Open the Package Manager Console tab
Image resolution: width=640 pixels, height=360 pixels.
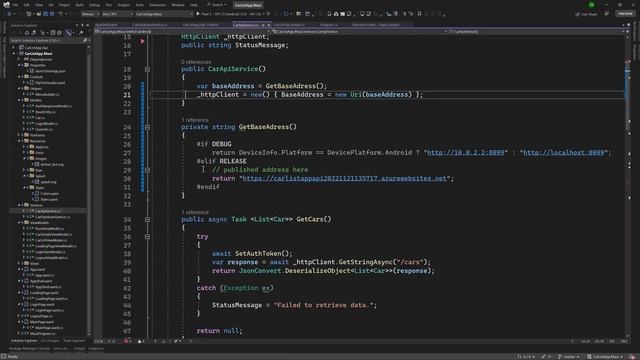(29, 349)
